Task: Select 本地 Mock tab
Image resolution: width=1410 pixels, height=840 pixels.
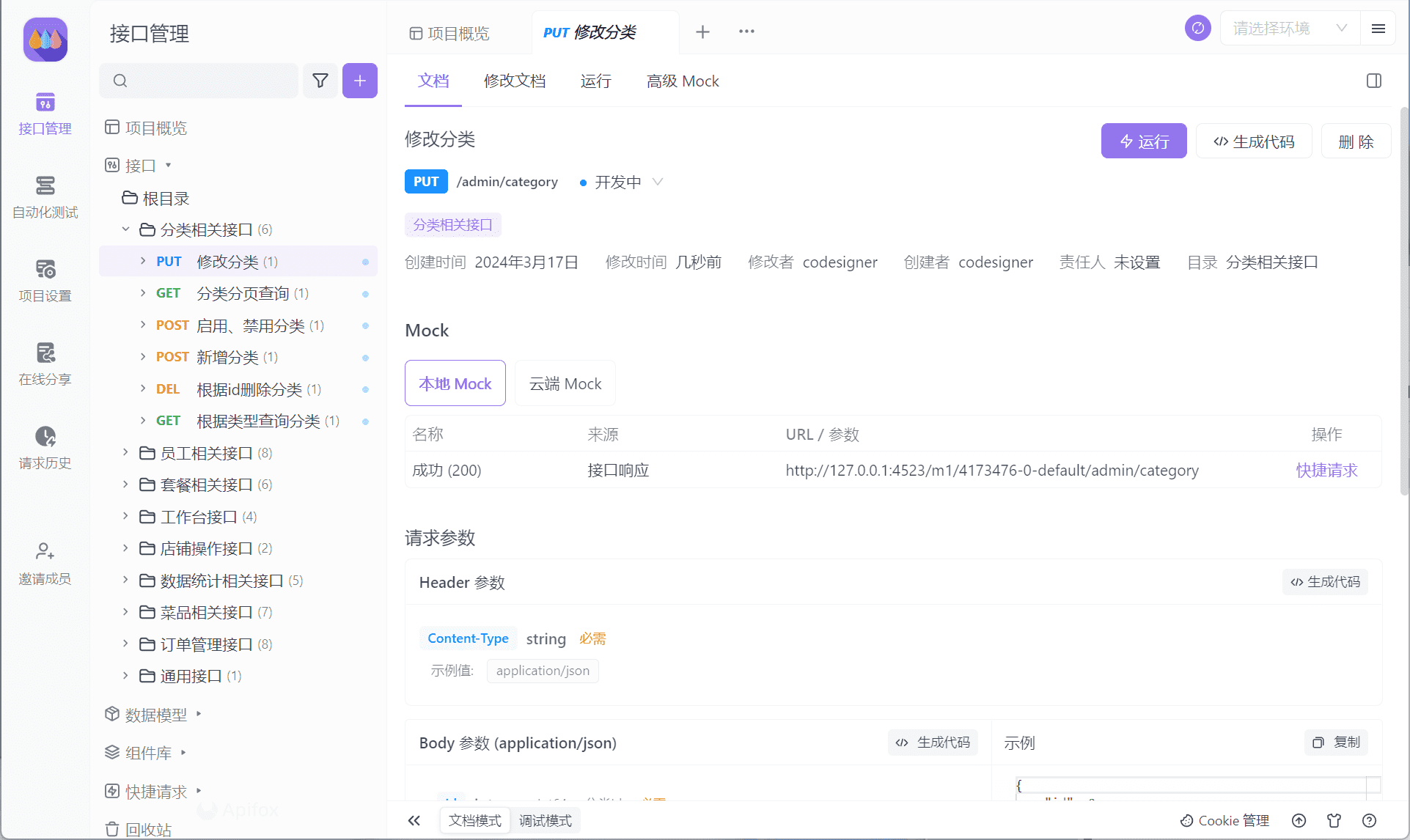Action: click(455, 383)
